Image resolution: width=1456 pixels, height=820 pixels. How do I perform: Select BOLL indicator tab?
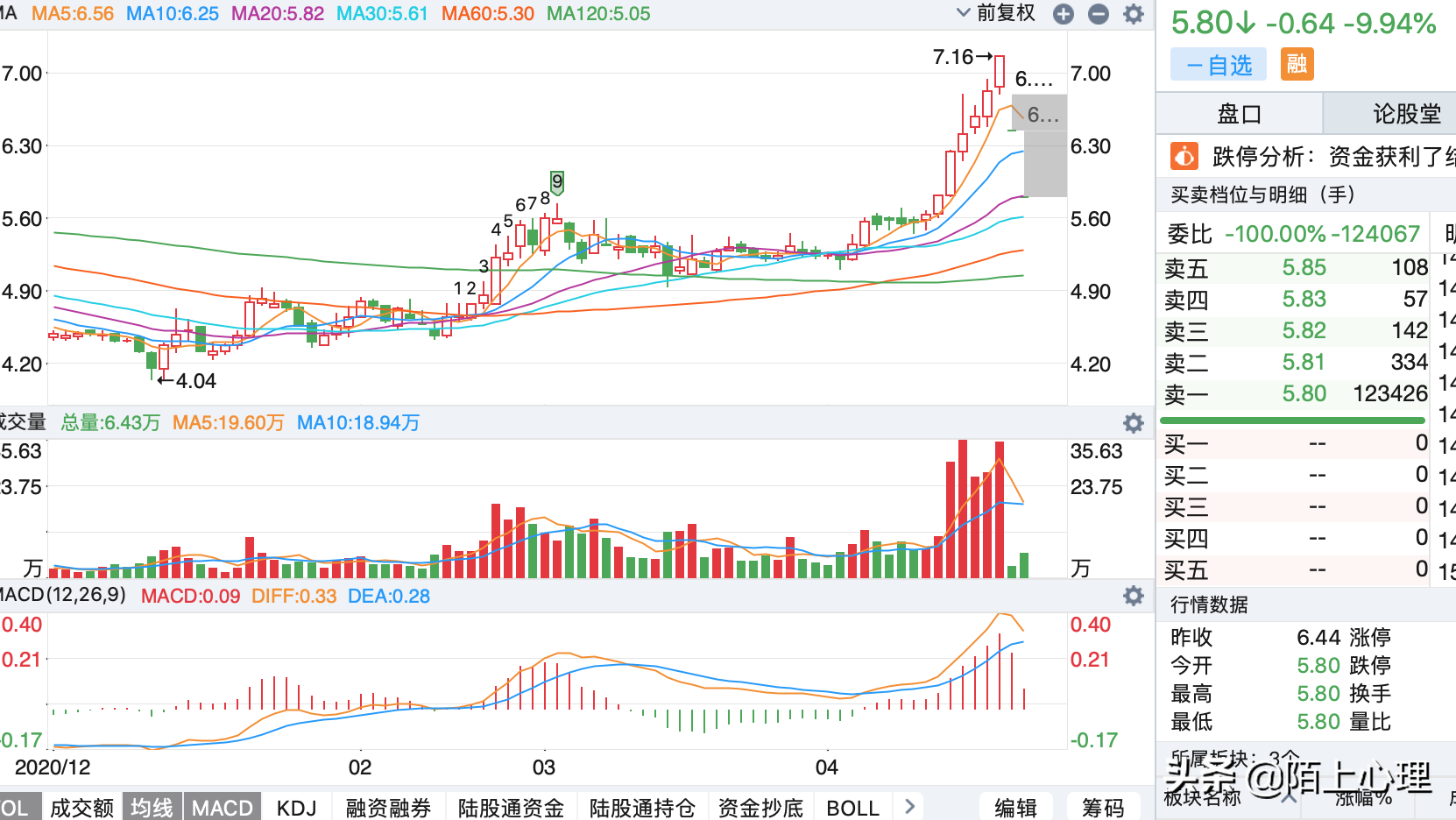point(852,807)
